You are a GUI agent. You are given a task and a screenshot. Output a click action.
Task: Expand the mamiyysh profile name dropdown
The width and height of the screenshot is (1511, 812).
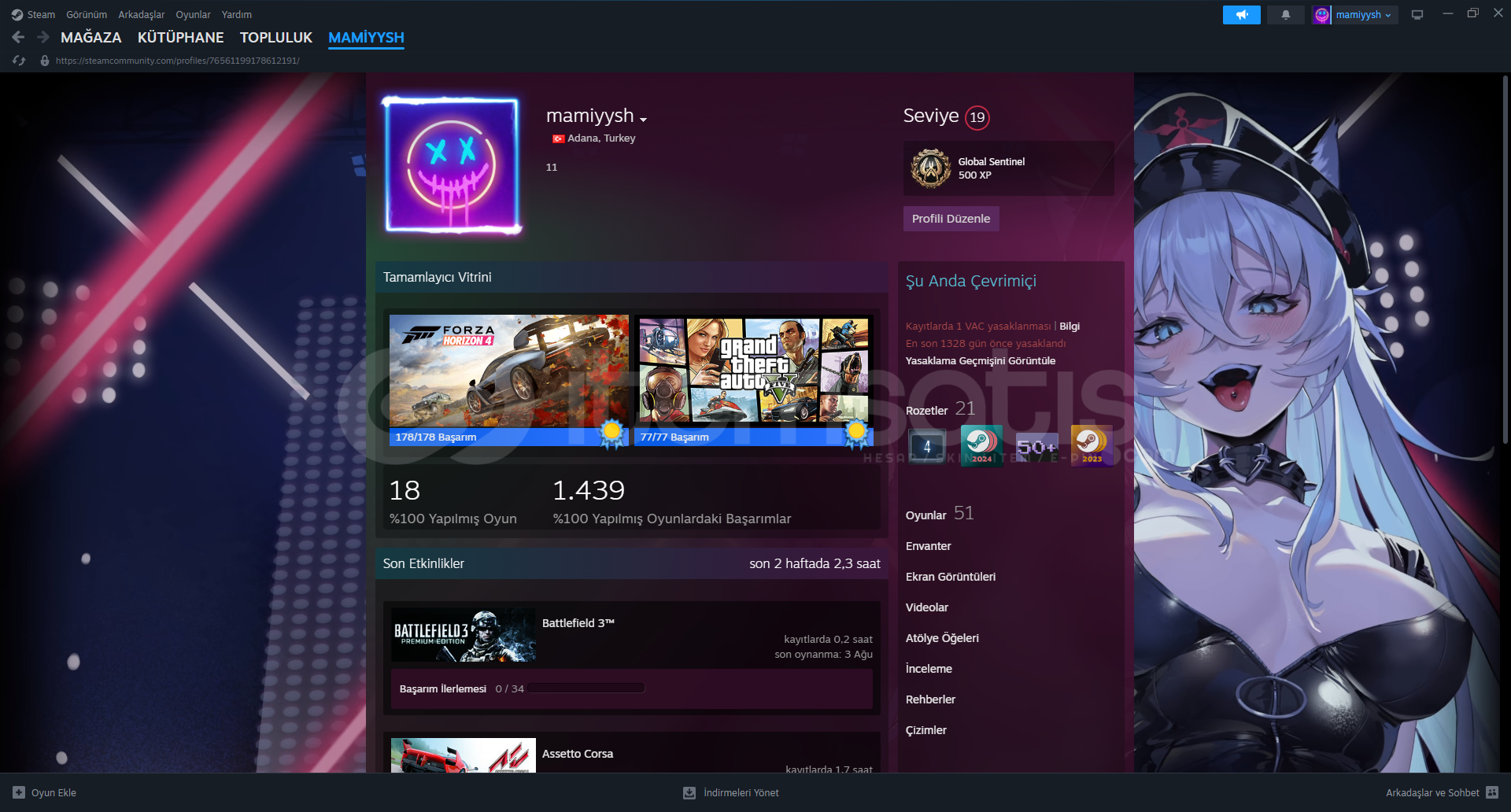(644, 120)
